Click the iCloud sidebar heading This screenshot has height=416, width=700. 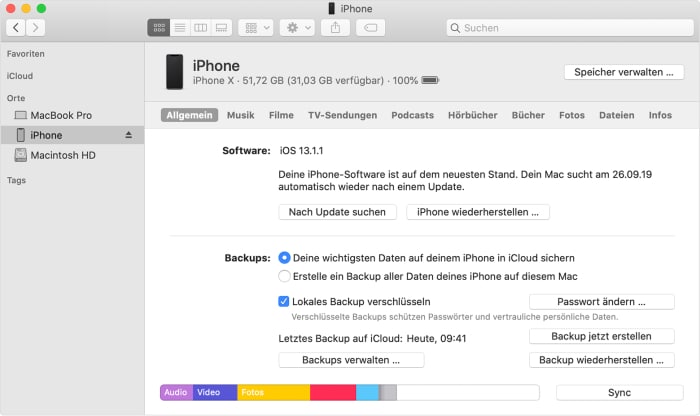click(20, 76)
